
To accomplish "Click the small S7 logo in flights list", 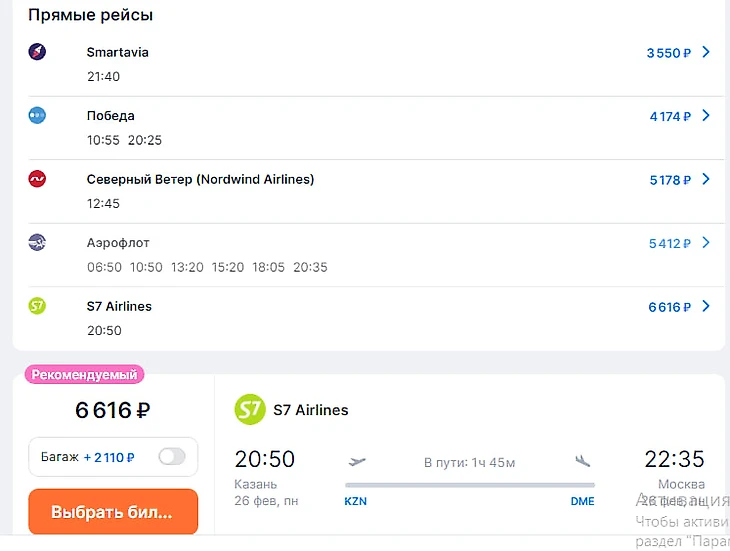I will 37,306.
